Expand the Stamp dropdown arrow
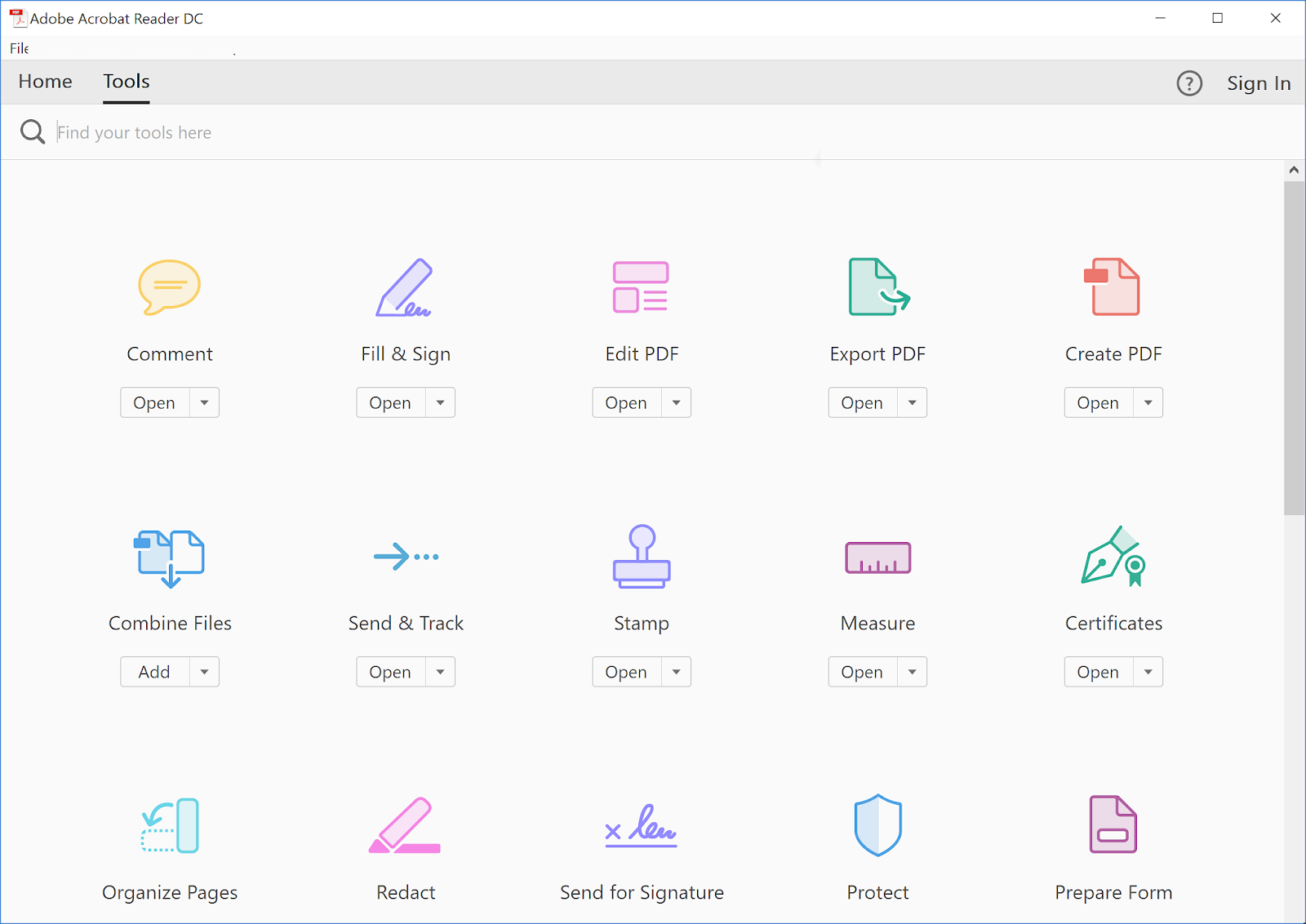Screen dimensions: 1306x924 pyautogui.click(x=677, y=672)
